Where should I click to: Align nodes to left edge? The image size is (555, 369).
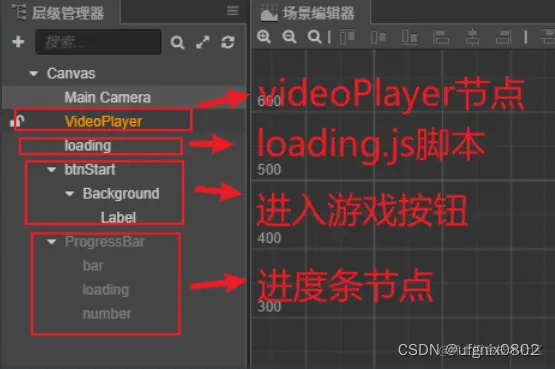(x=441, y=37)
